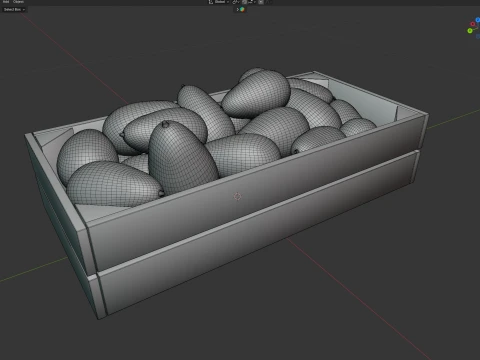Toggle the snapping magnet button

[244, 2]
